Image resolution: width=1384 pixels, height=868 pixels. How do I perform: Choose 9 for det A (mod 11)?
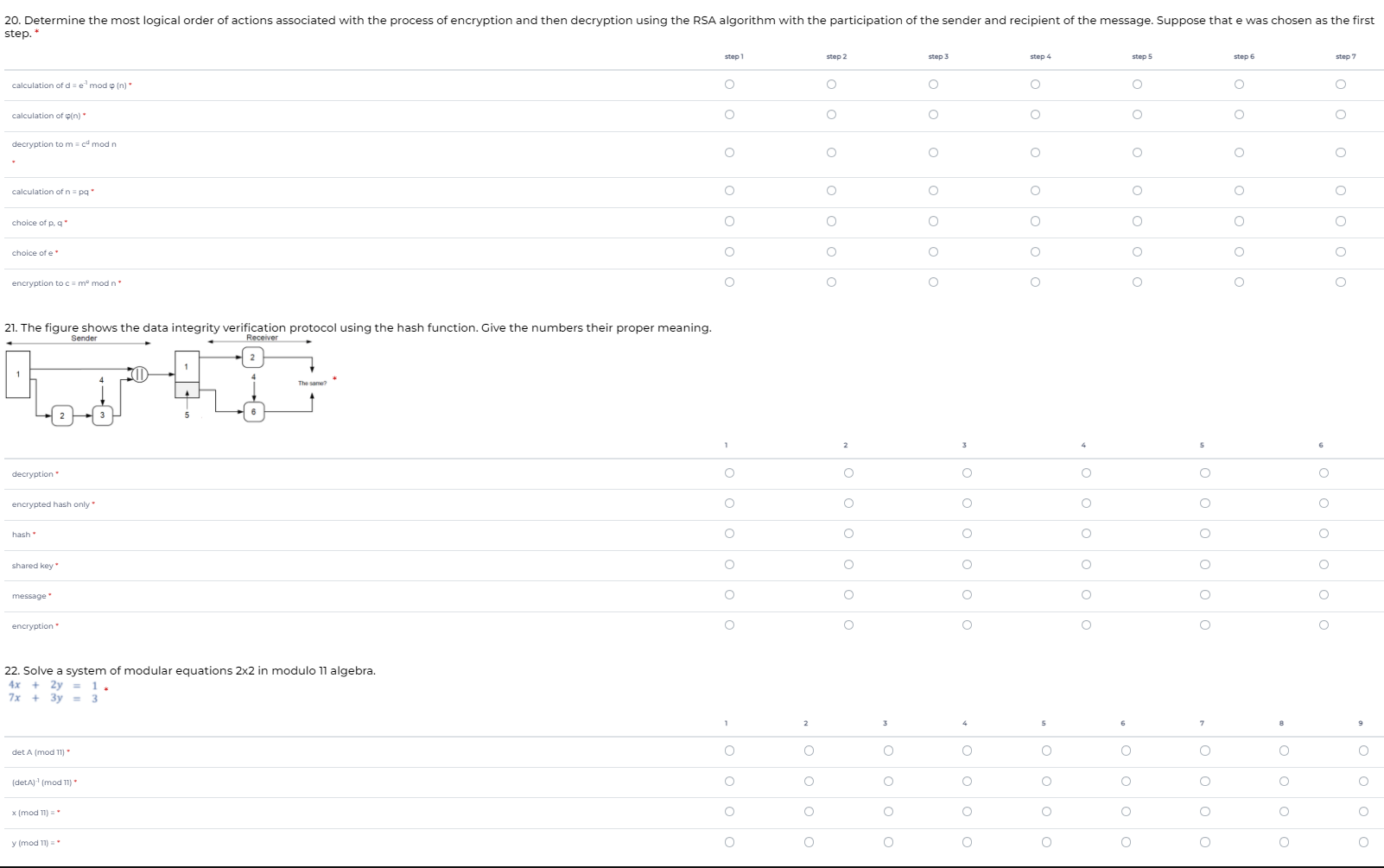pyautogui.click(x=1363, y=751)
